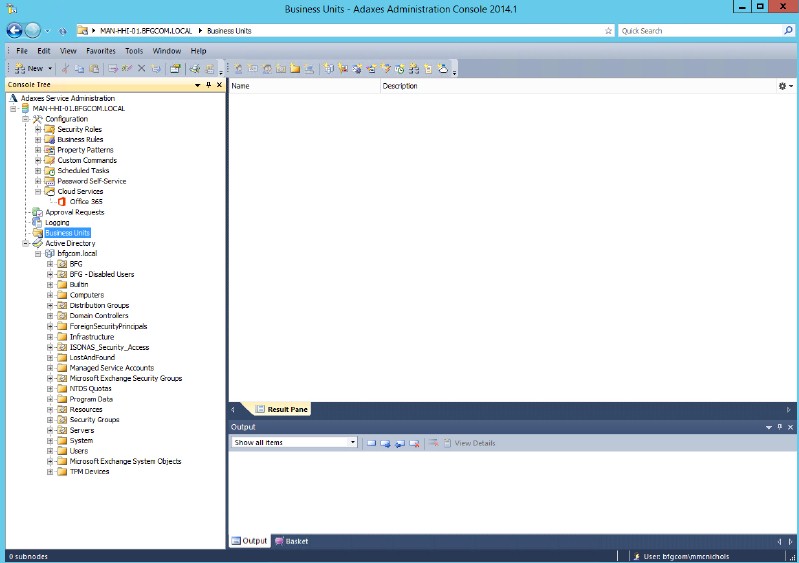The height and width of the screenshot is (563, 799).
Task: Select BFG - Disabled Users tree node
Action: tap(102, 275)
